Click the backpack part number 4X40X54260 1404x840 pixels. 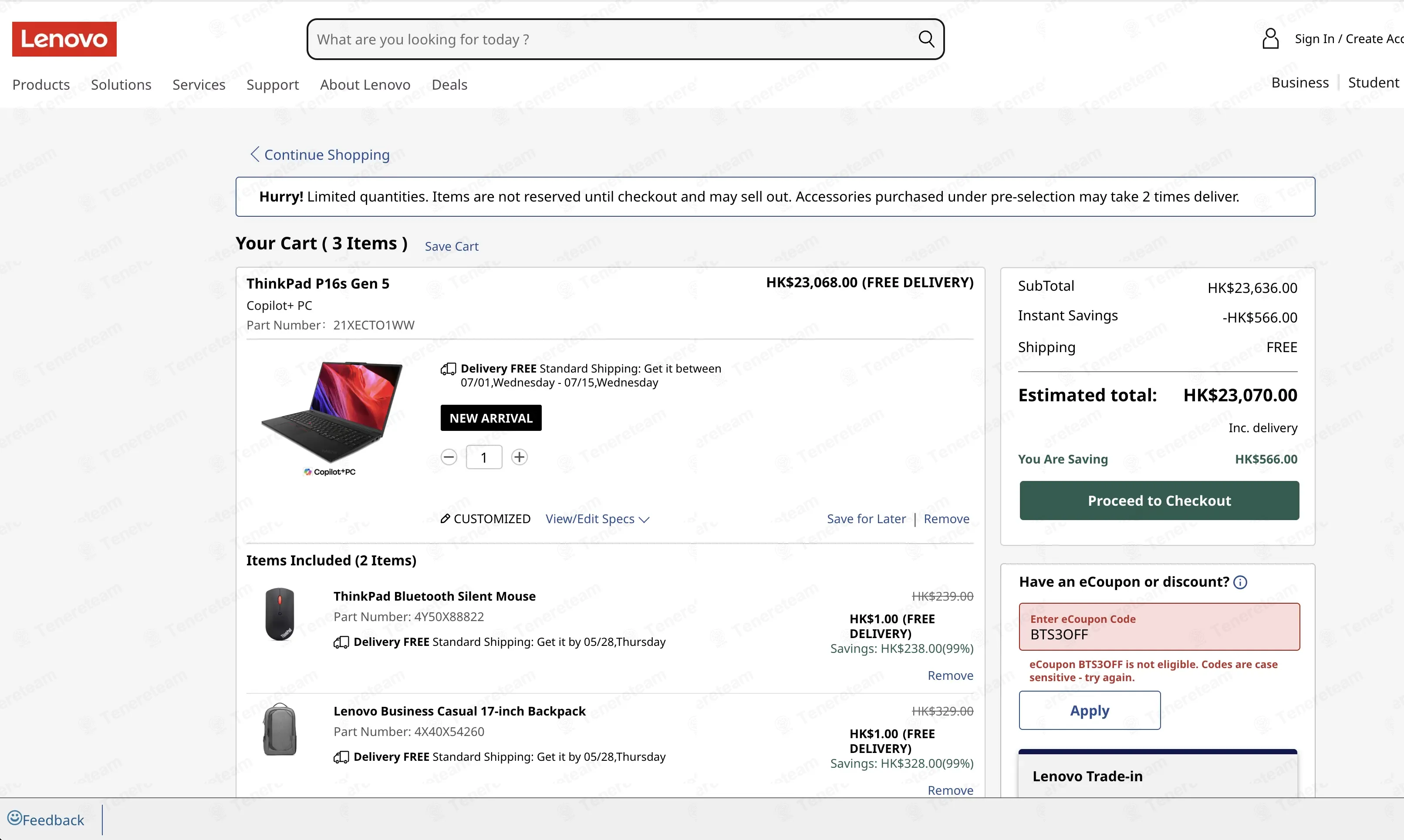tap(449, 731)
